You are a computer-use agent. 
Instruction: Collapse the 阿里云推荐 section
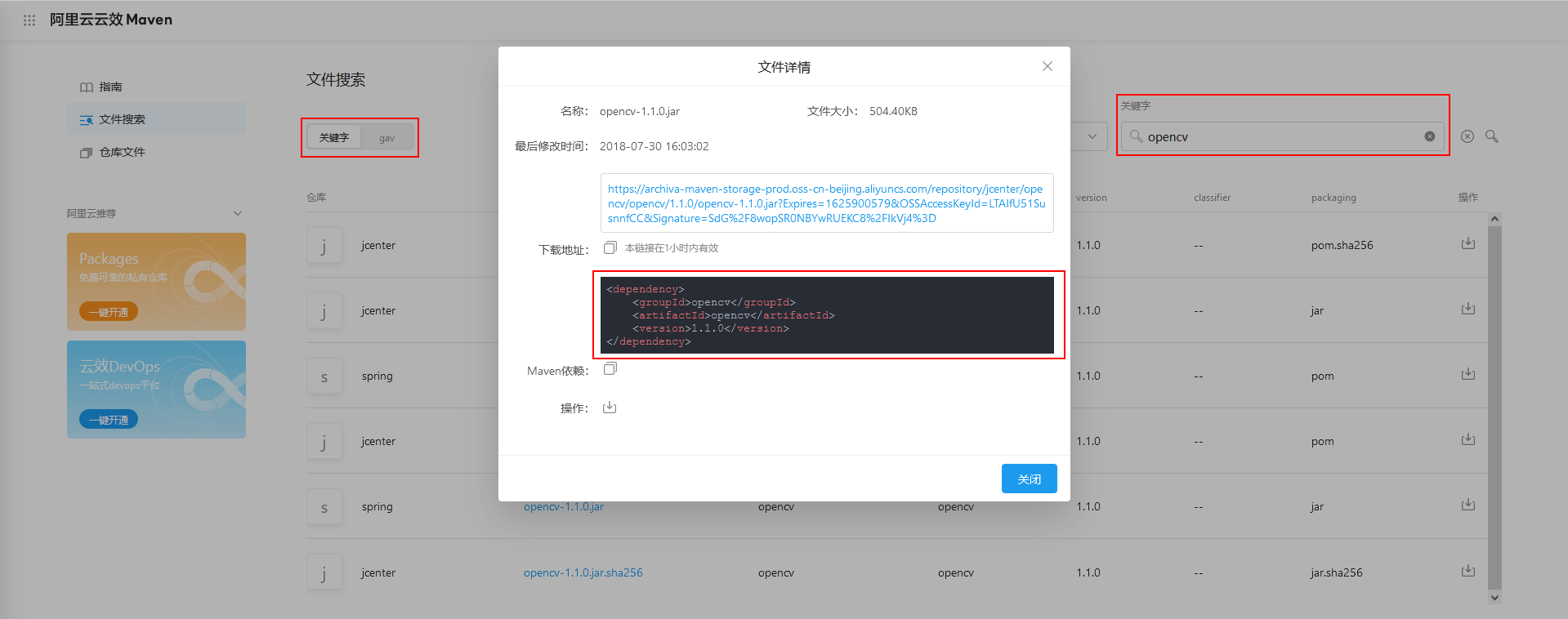[237, 213]
